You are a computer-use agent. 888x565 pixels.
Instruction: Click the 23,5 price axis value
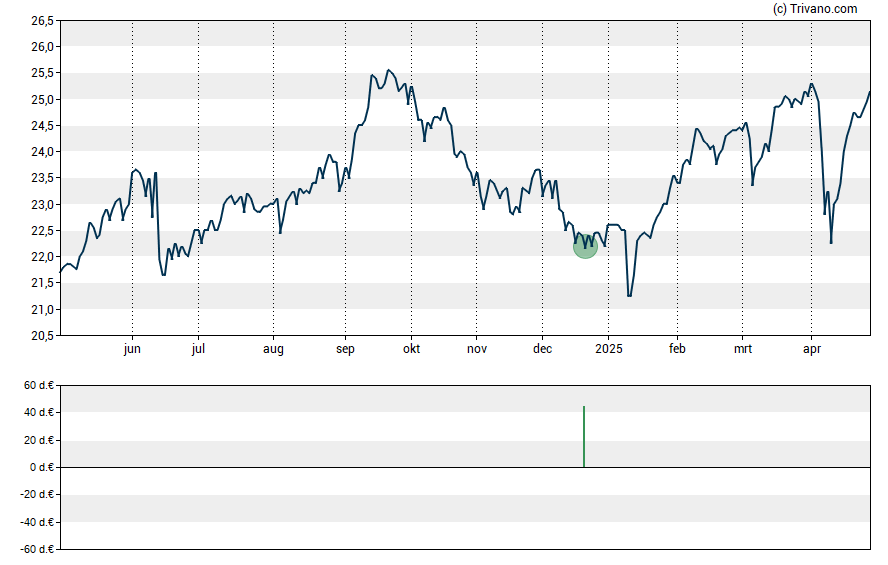[x=42, y=178]
